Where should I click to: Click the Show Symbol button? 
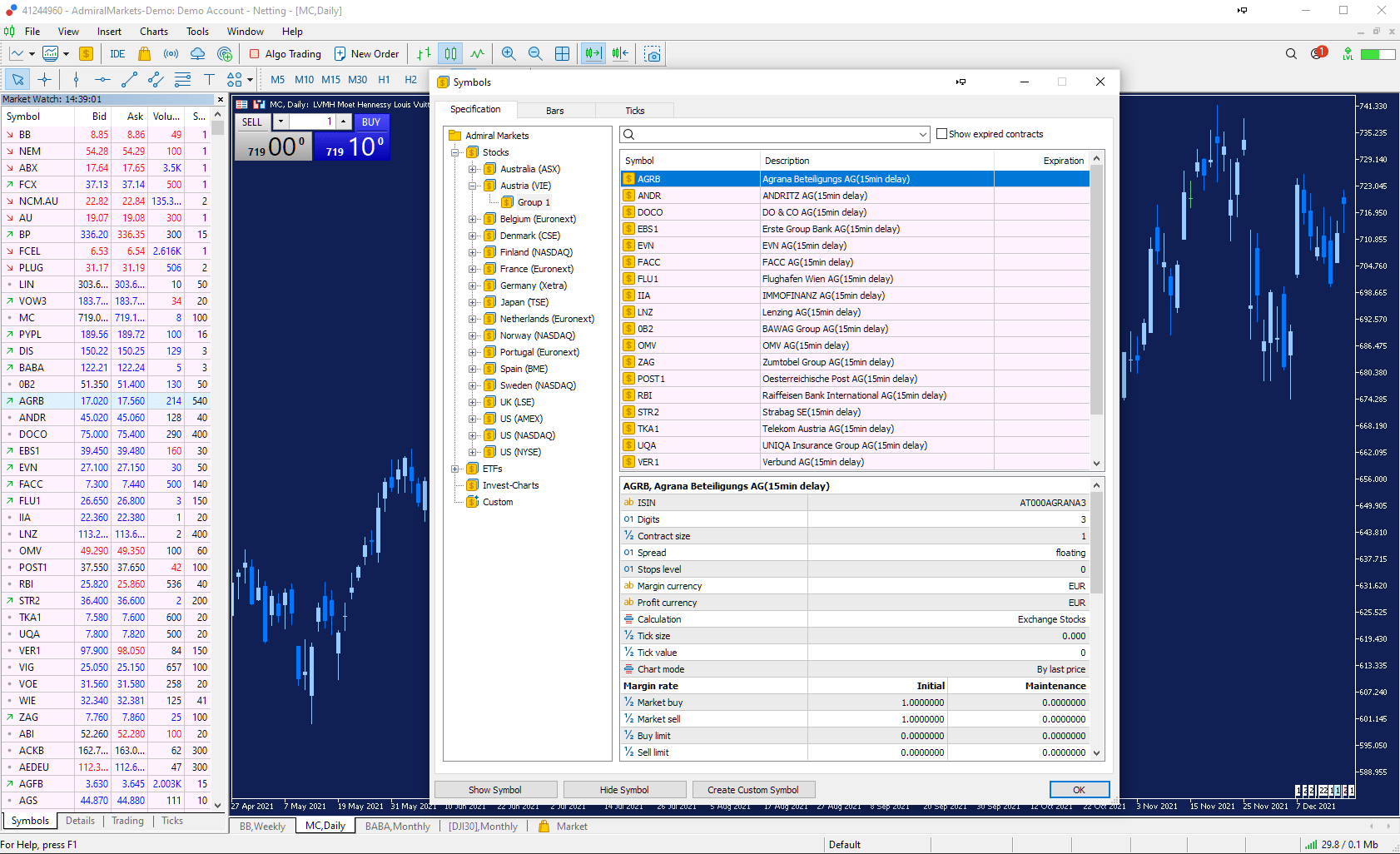(x=495, y=790)
